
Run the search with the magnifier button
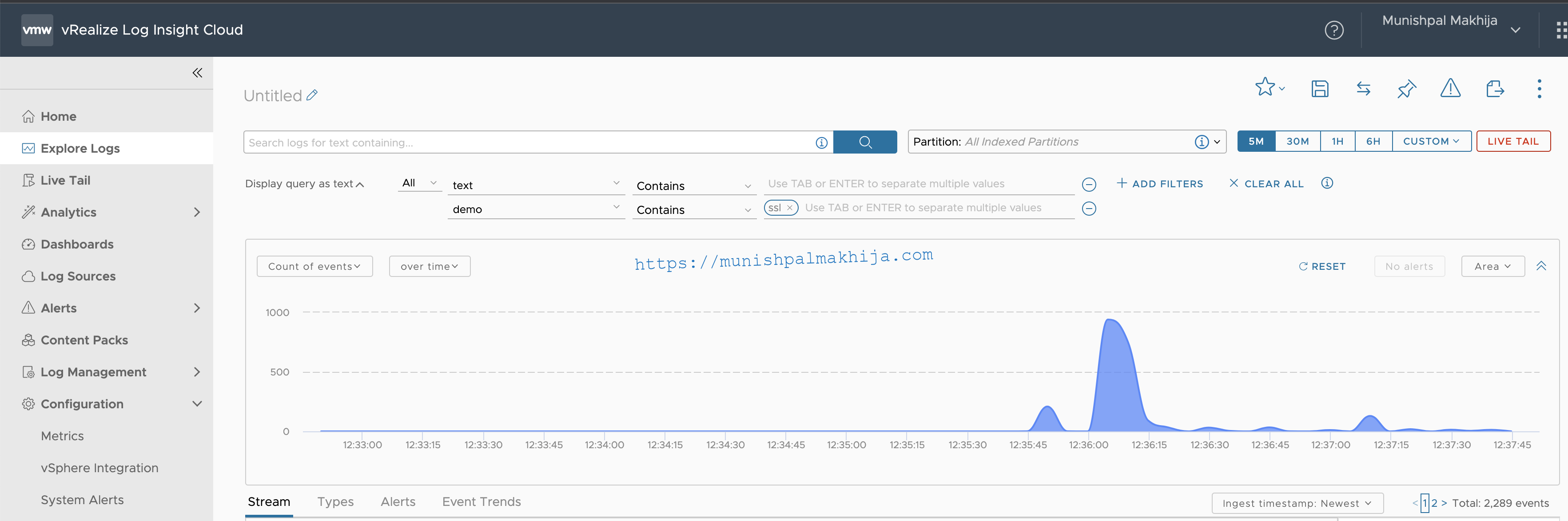pos(865,142)
